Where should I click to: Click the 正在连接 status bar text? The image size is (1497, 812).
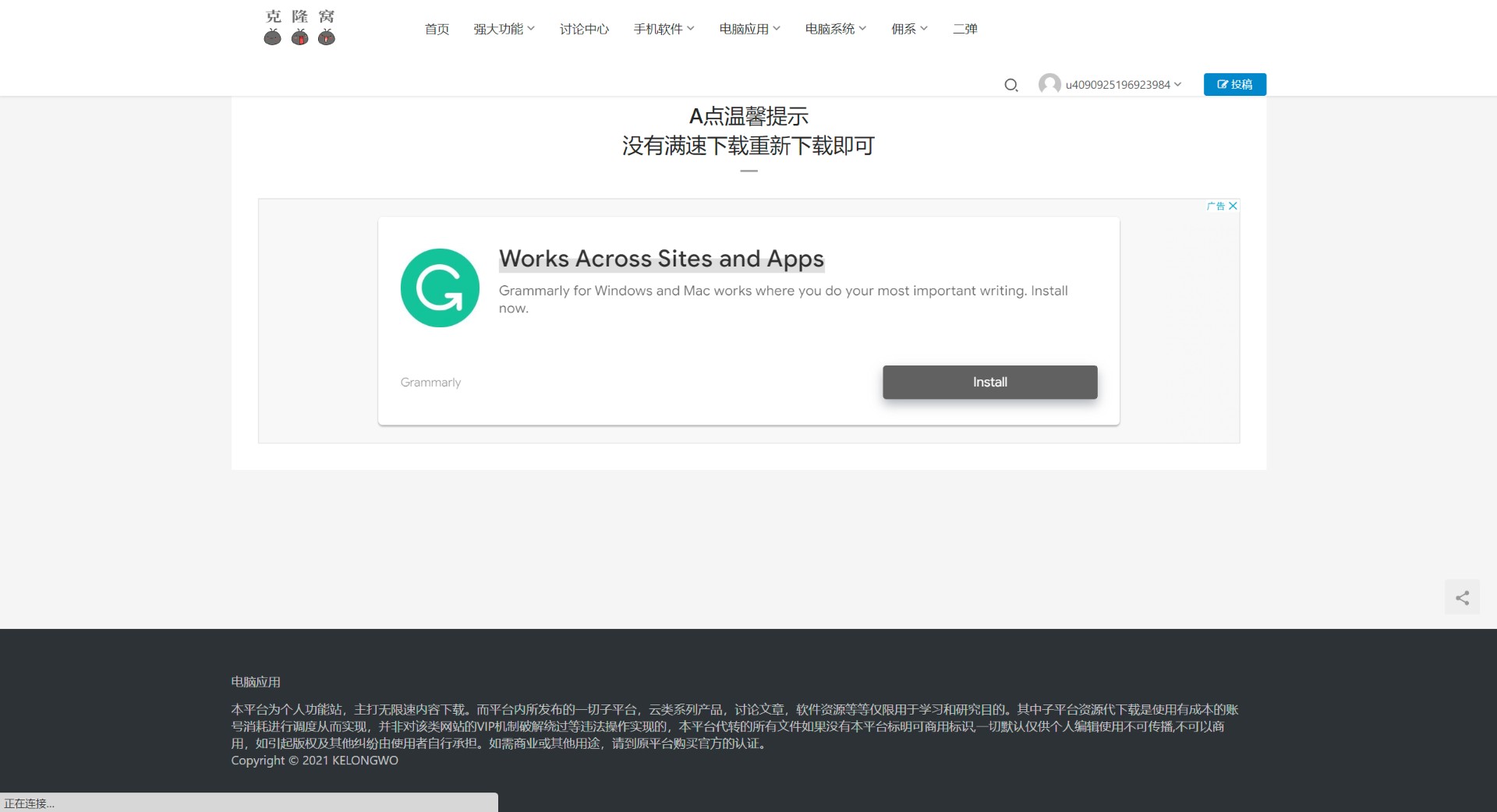click(29, 803)
